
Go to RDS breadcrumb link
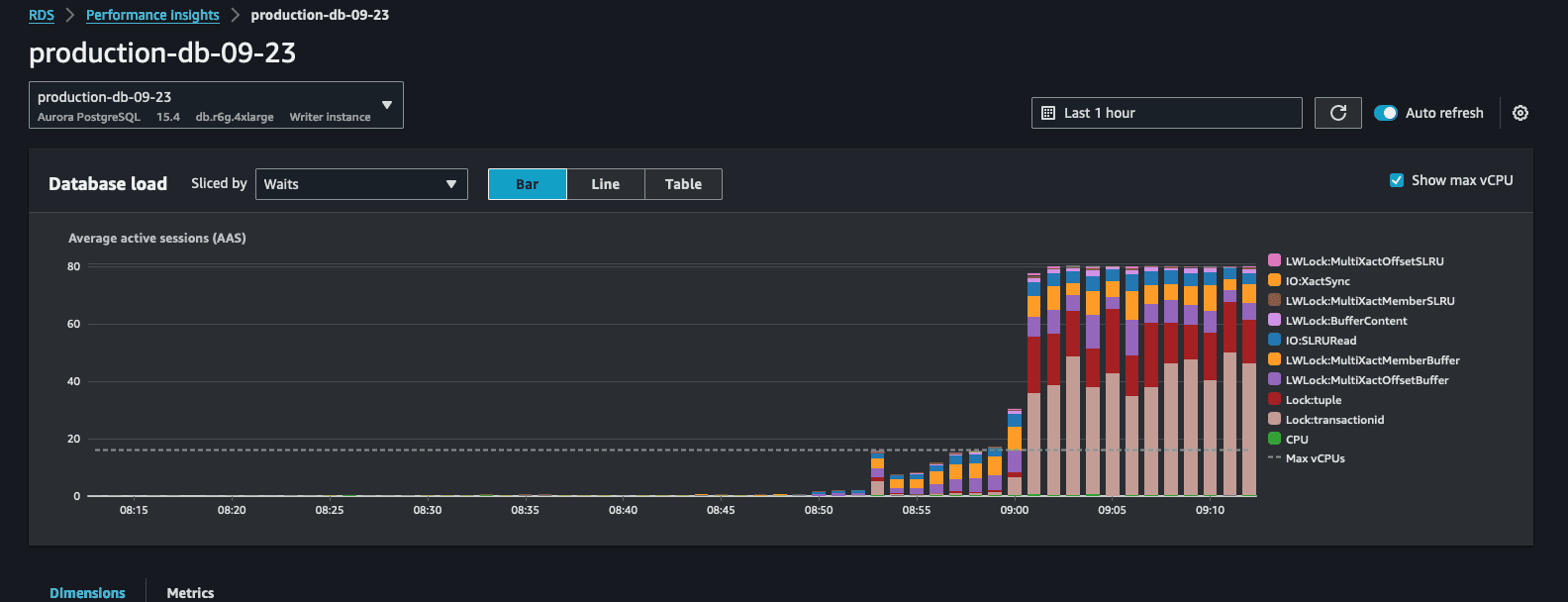click(x=42, y=15)
